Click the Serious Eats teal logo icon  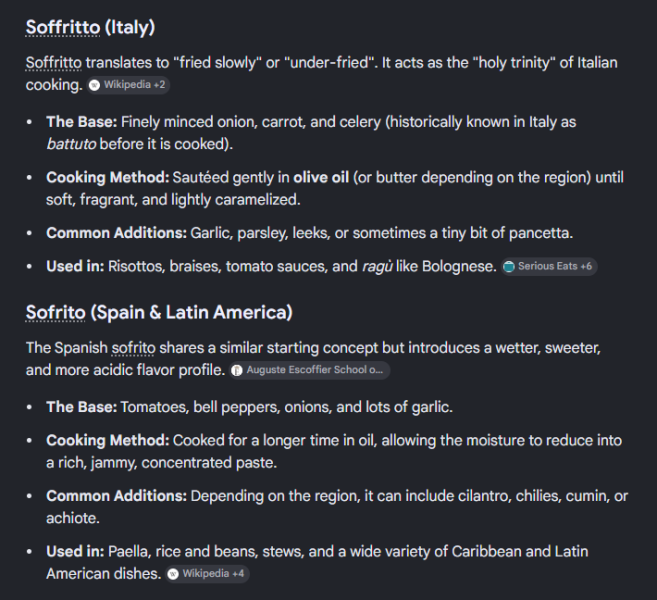click(509, 266)
